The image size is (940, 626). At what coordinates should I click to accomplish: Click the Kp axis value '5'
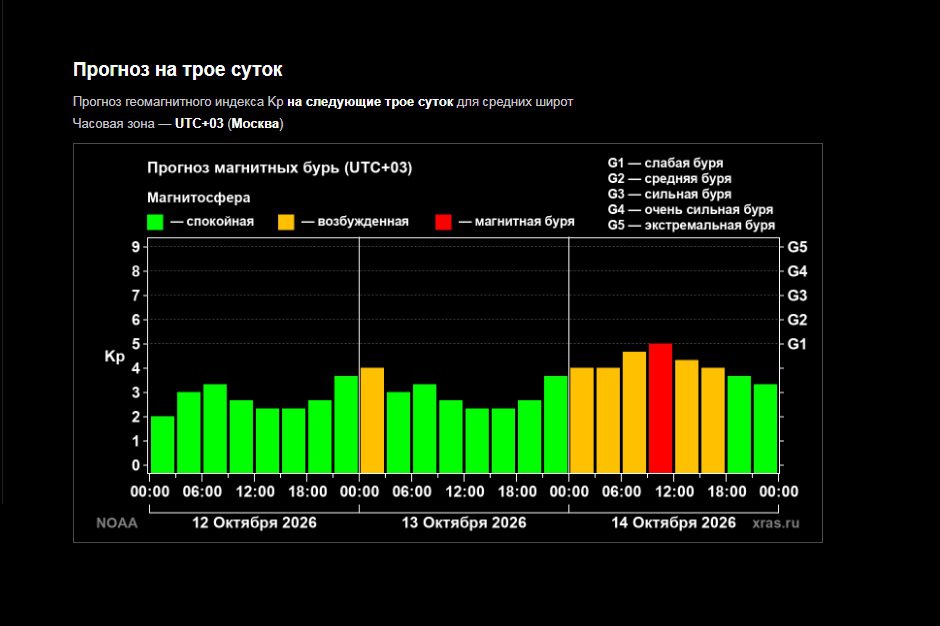136,344
